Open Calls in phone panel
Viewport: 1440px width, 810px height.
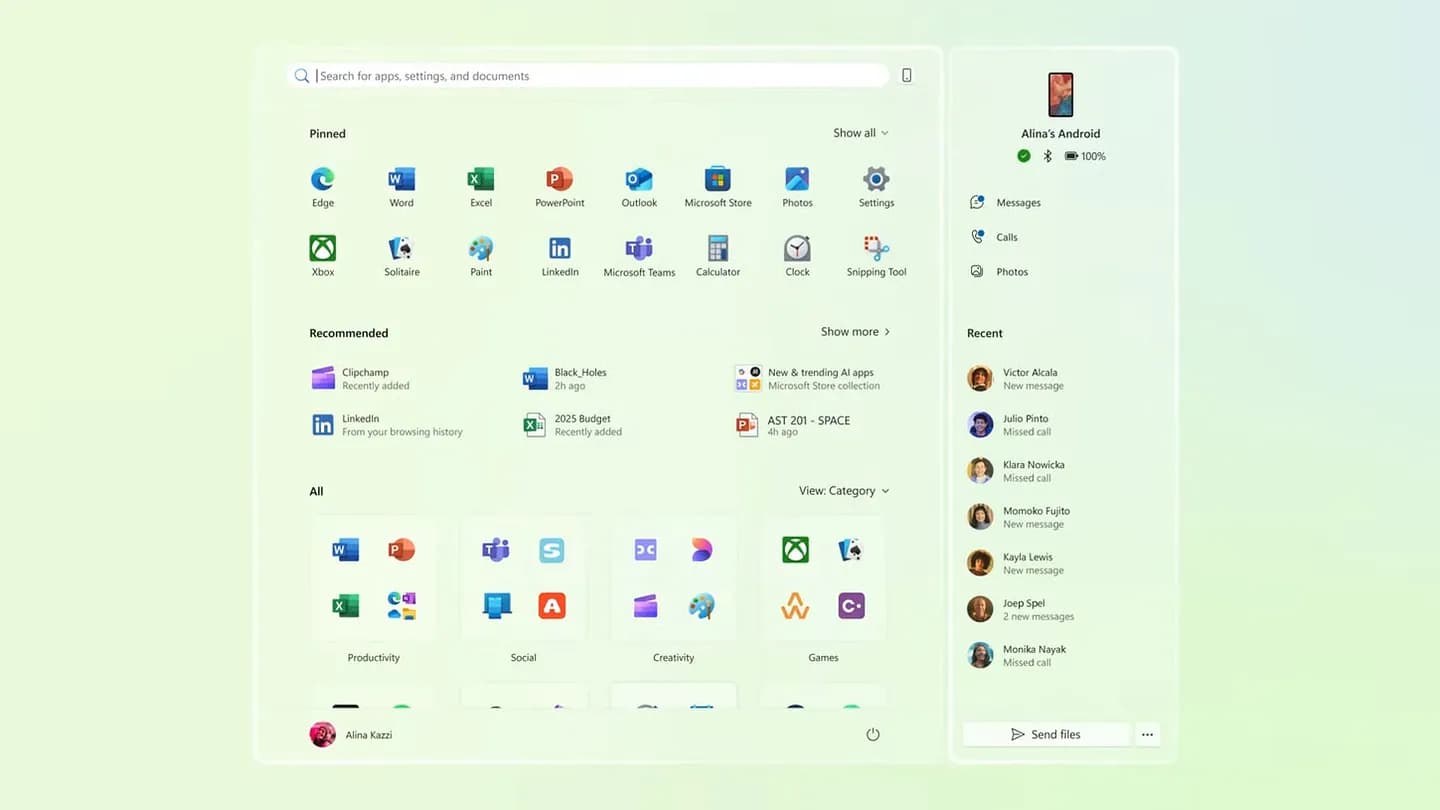[994, 237]
